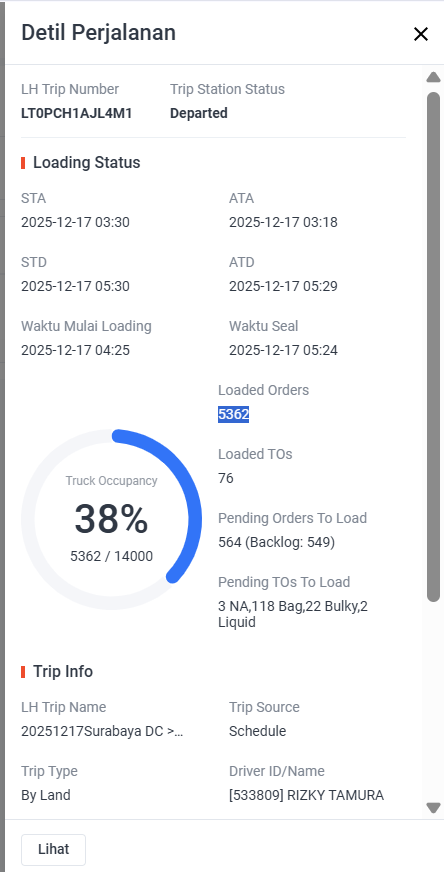Click the Lihat button
Screen dimensions: 444x872
tap(53, 849)
